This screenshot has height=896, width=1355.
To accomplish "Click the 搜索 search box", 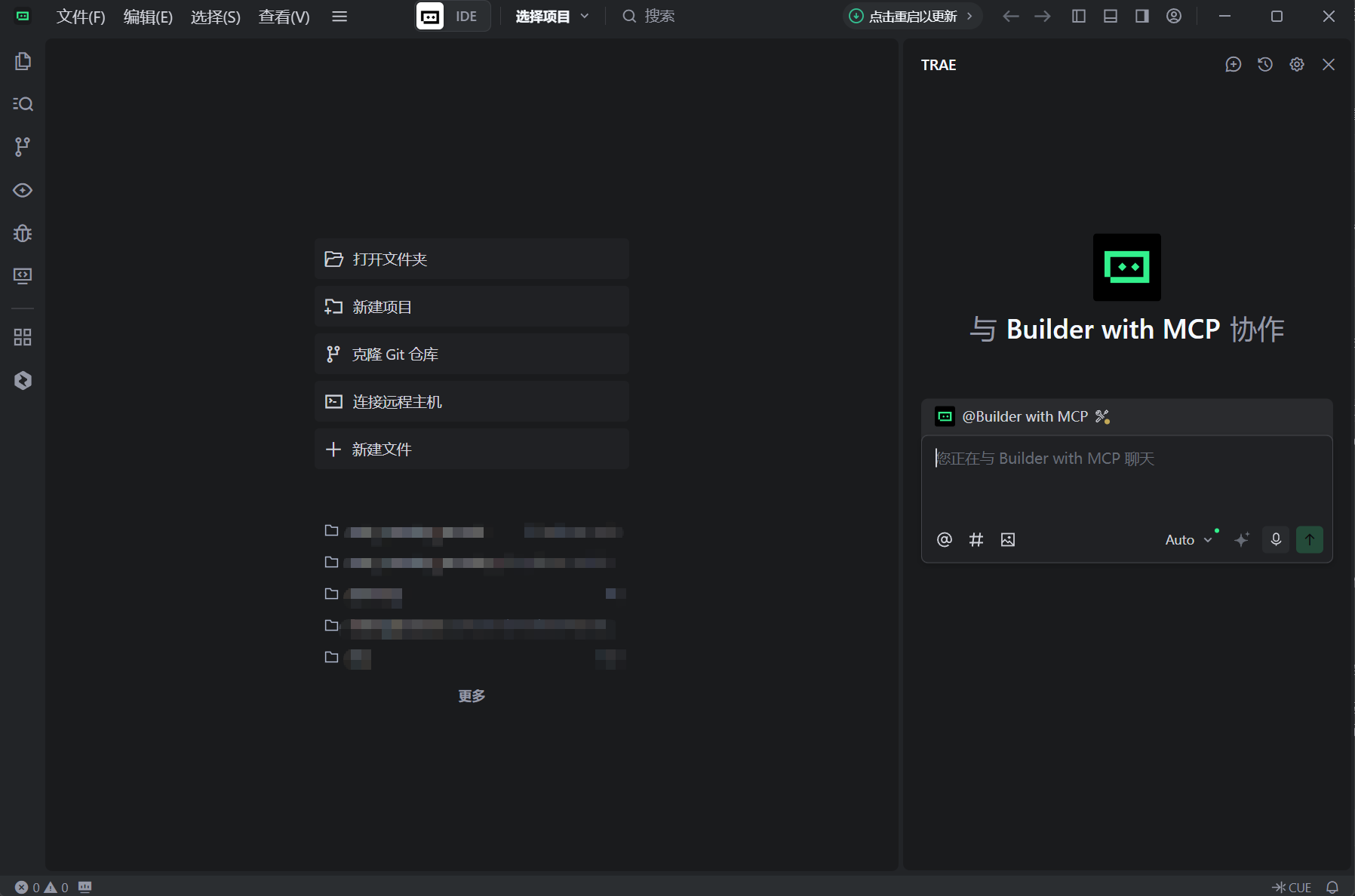I will 649,16.
